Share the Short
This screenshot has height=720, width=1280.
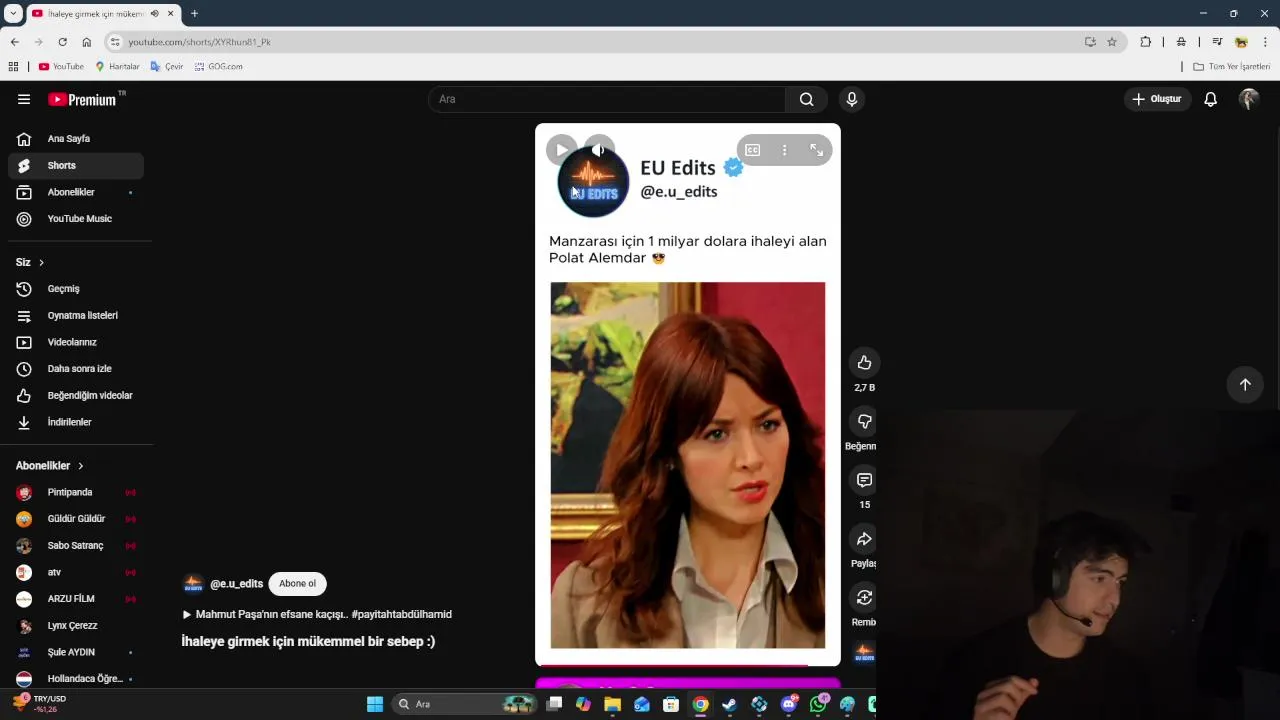[864, 539]
